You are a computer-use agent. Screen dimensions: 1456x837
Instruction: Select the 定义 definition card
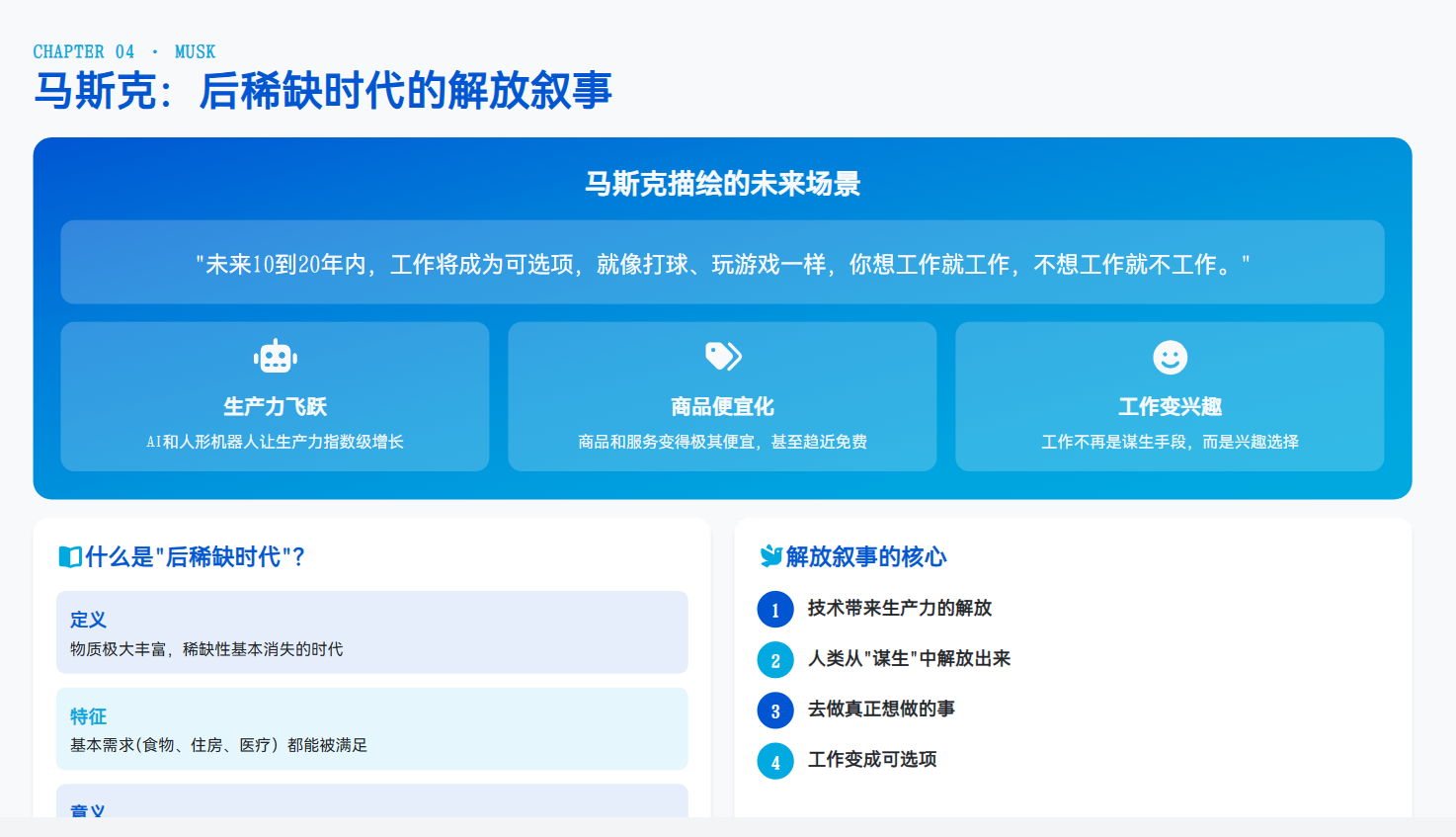pyautogui.click(x=371, y=632)
